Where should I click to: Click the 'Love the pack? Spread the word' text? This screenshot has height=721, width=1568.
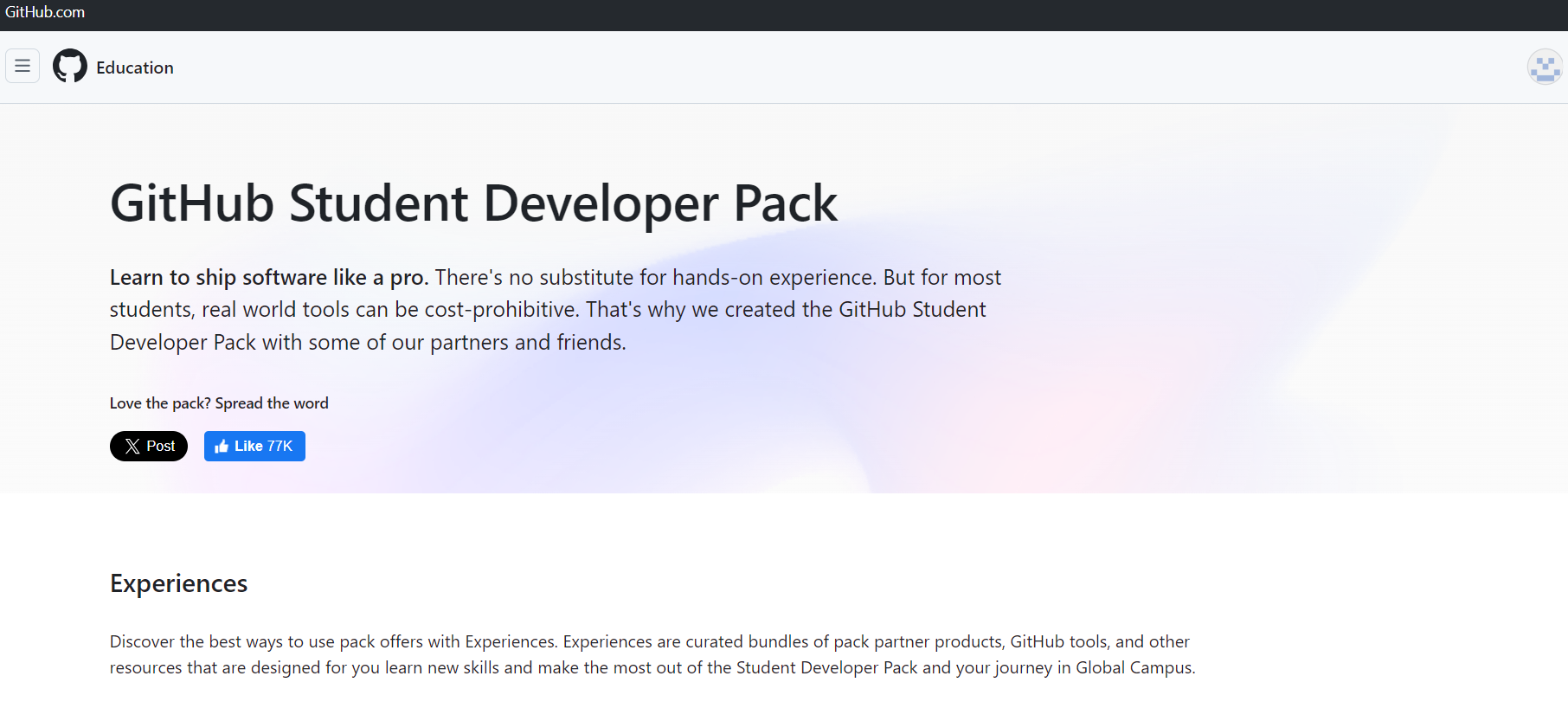point(219,403)
